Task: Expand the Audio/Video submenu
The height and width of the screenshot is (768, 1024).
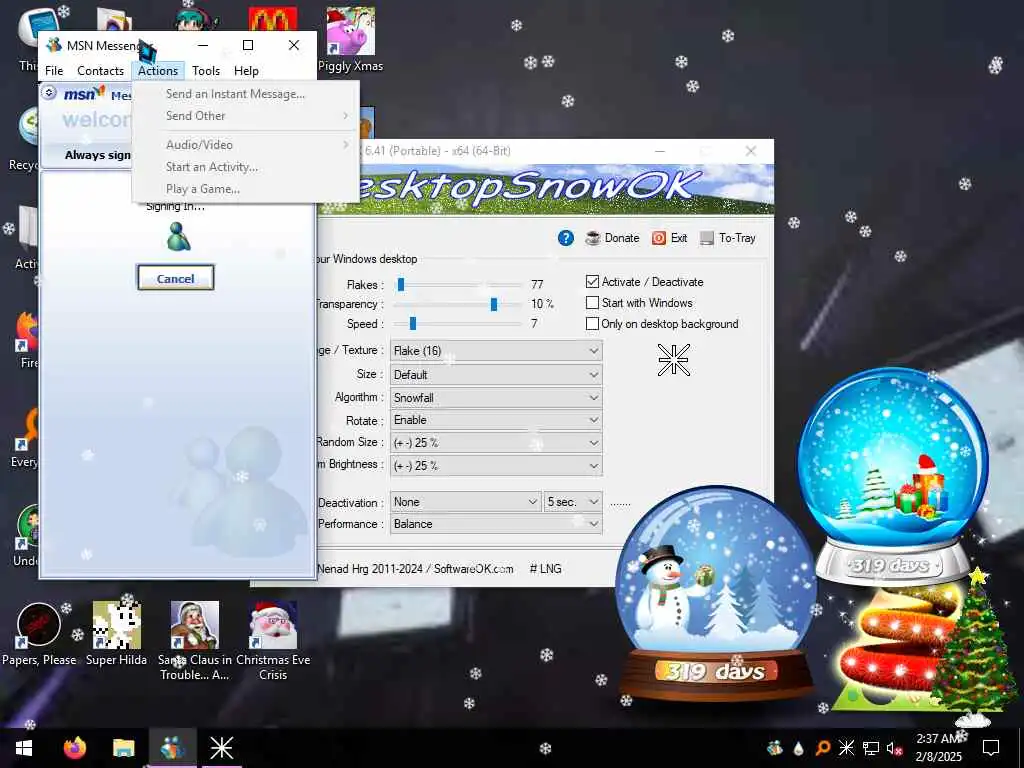Action: pyautogui.click(x=246, y=145)
